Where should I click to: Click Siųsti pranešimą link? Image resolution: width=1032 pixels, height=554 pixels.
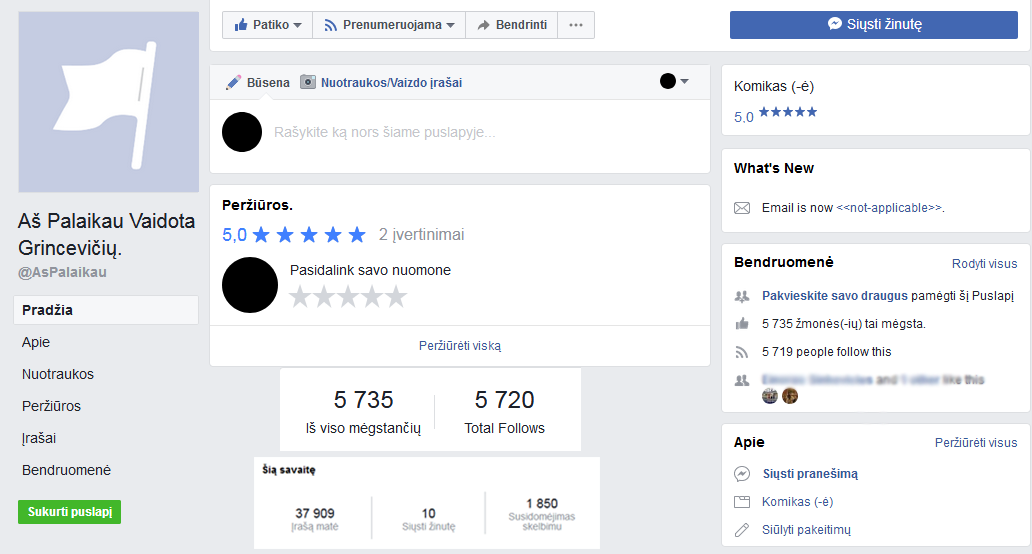point(810,474)
